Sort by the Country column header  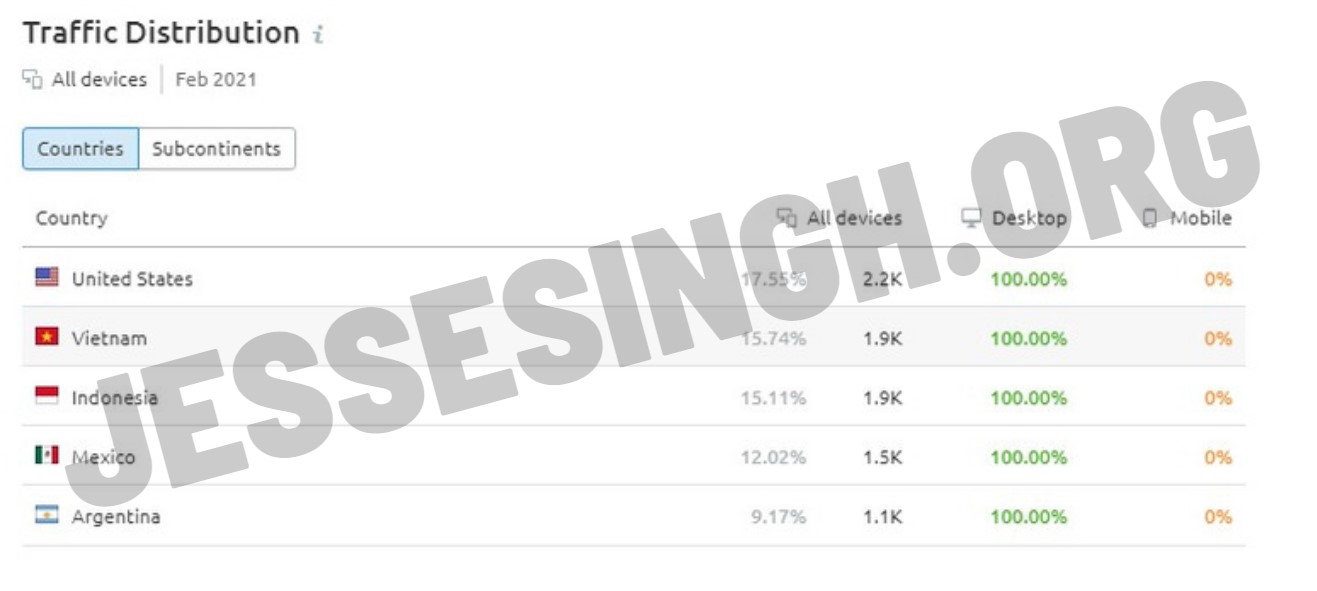coord(71,218)
